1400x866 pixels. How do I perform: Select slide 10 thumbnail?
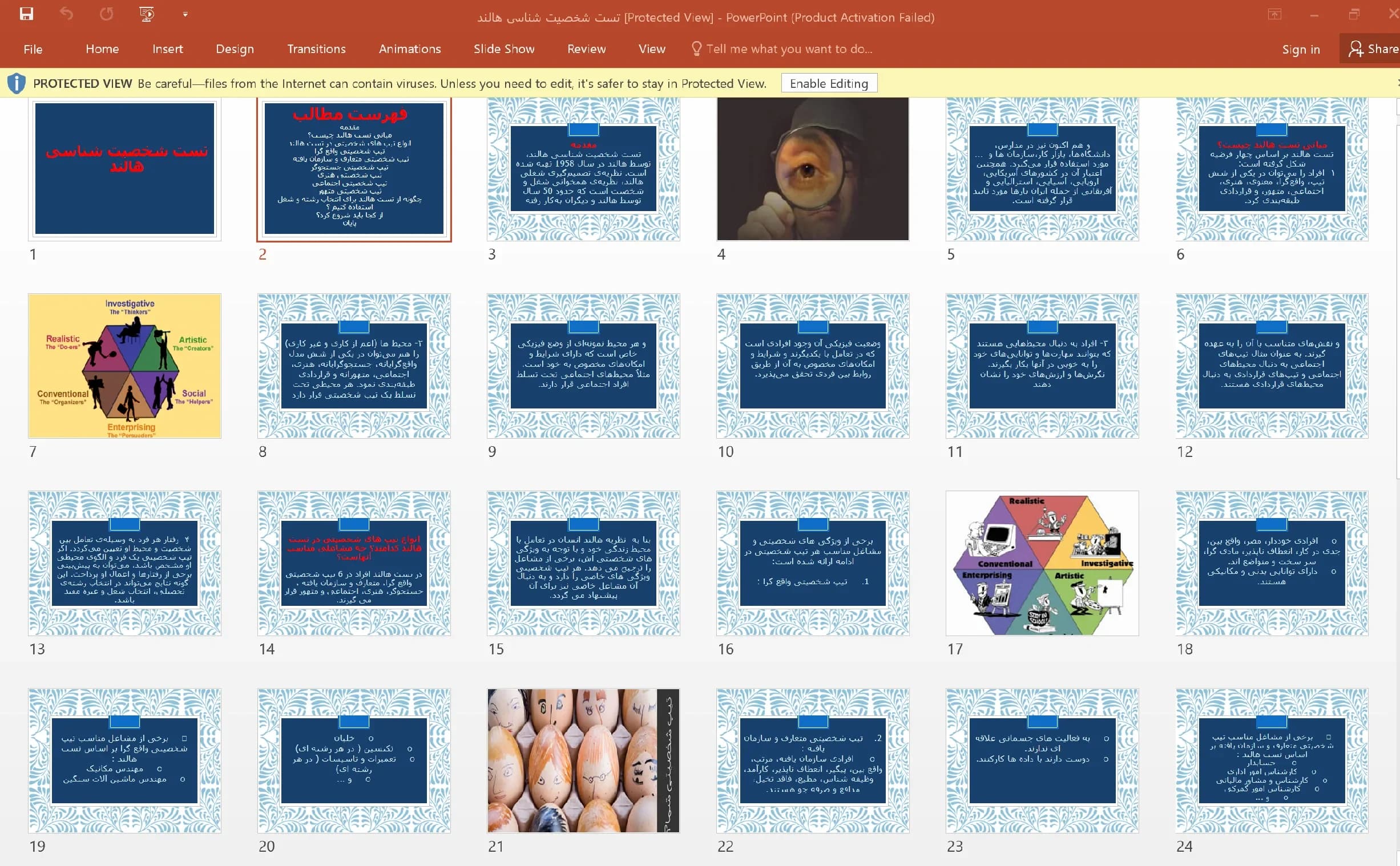[x=812, y=366]
